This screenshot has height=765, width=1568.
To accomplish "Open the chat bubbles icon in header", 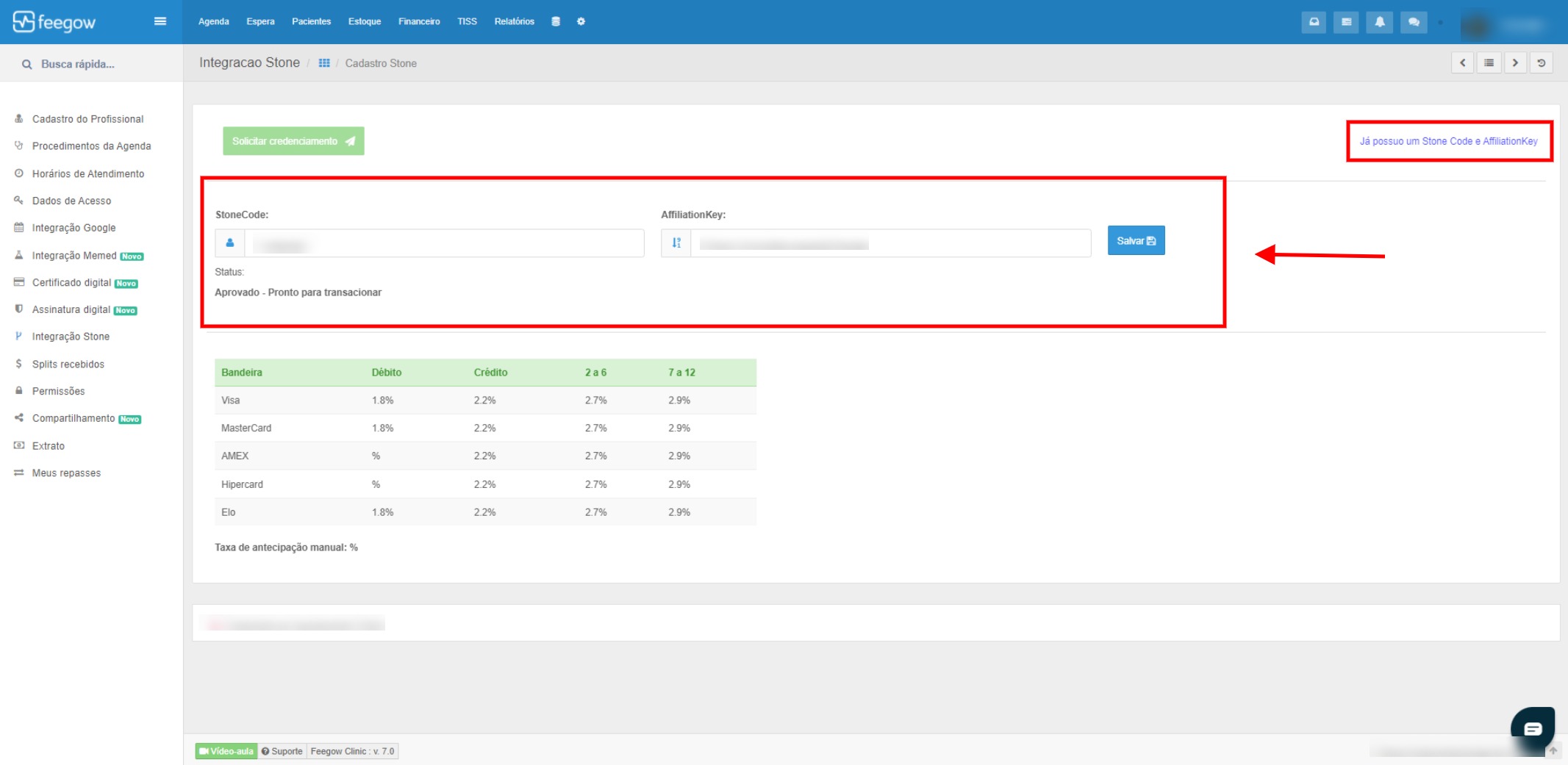I will (x=1414, y=22).
